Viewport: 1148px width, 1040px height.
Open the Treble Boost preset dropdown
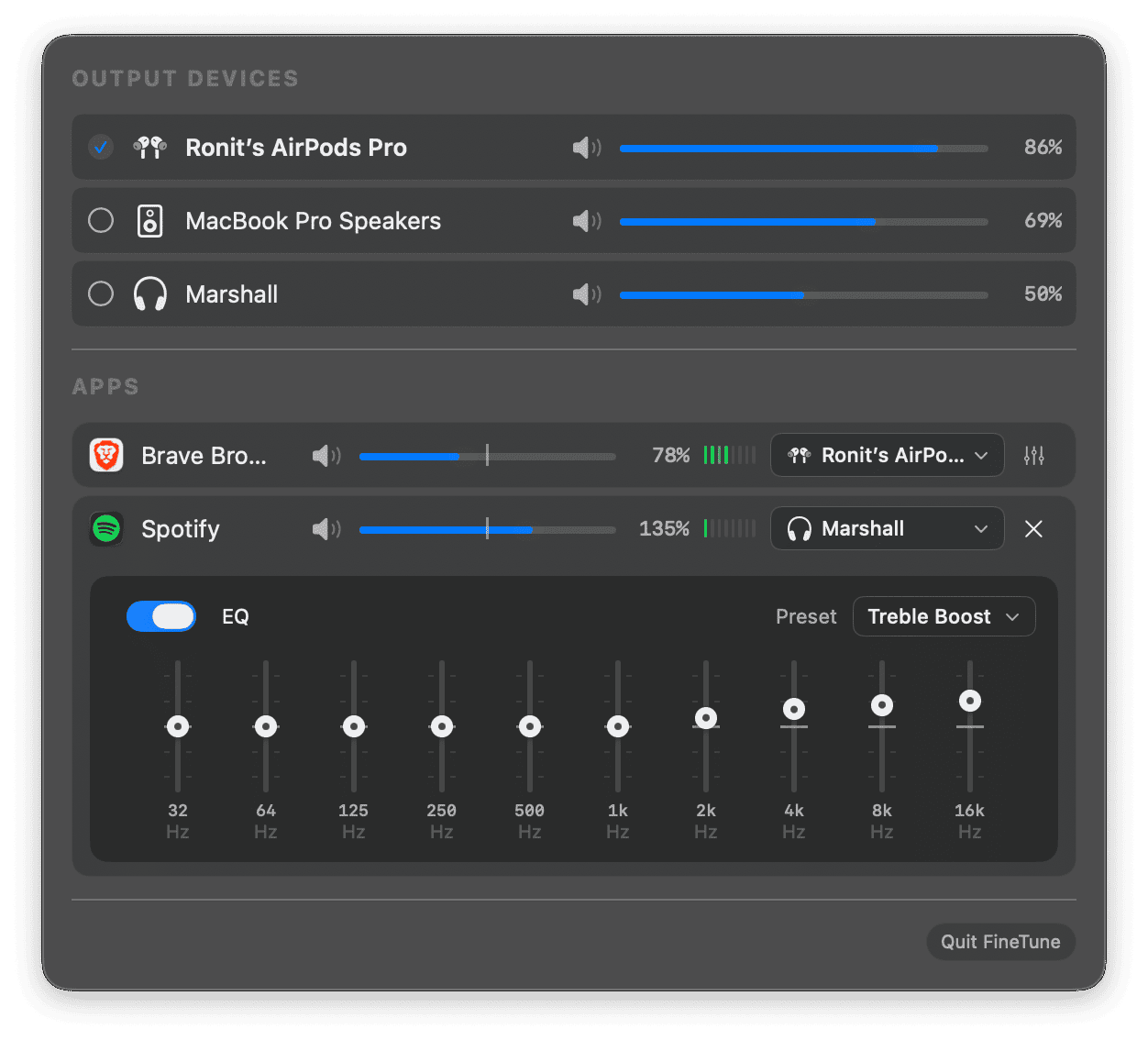pos(944,616)
